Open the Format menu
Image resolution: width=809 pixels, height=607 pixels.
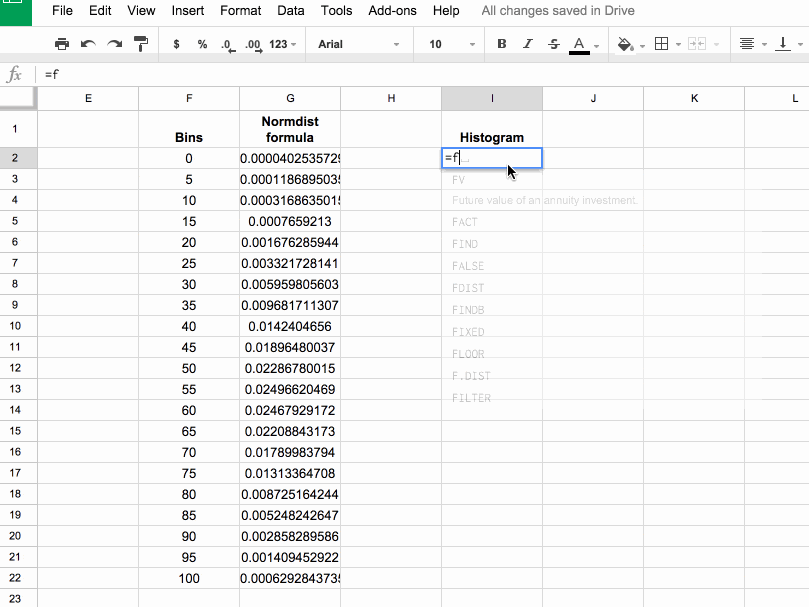click(x=240, y=11)
